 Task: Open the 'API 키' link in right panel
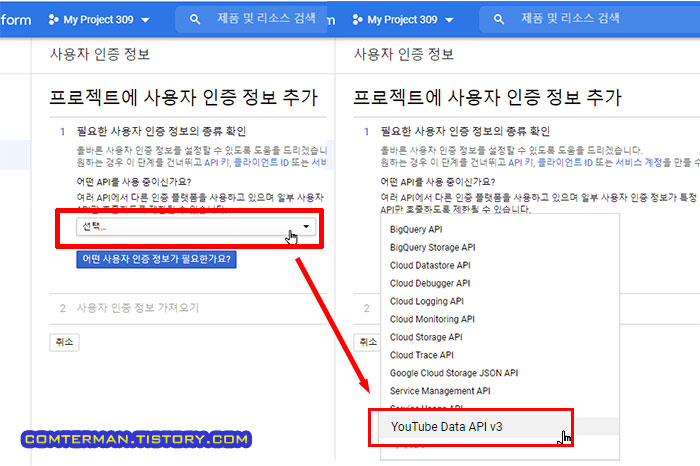tap(521, 162)
